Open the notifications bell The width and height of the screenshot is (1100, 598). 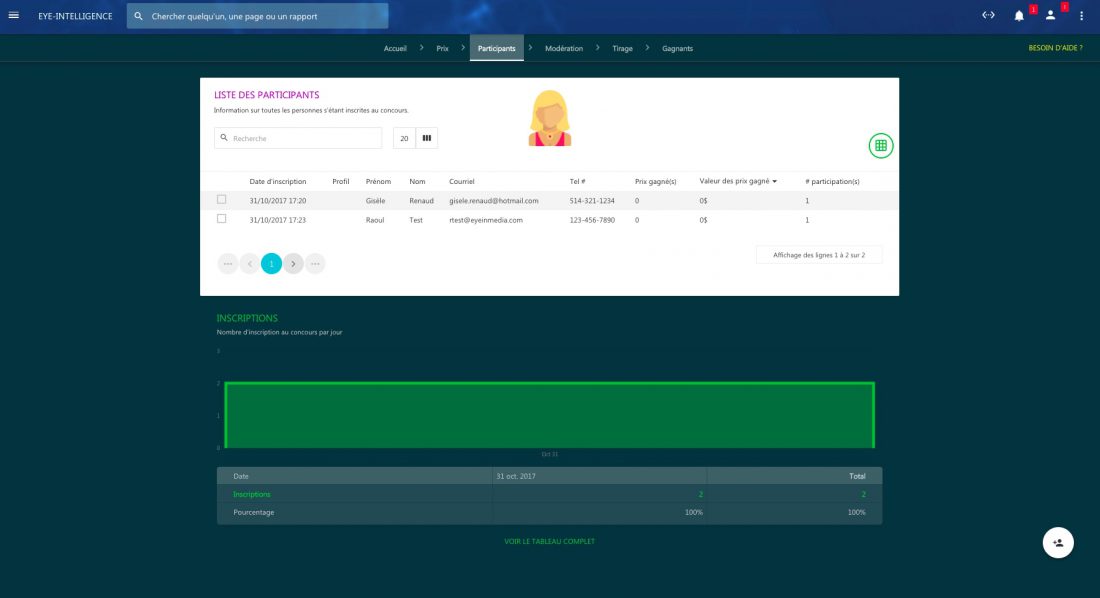coord(1019,15)
